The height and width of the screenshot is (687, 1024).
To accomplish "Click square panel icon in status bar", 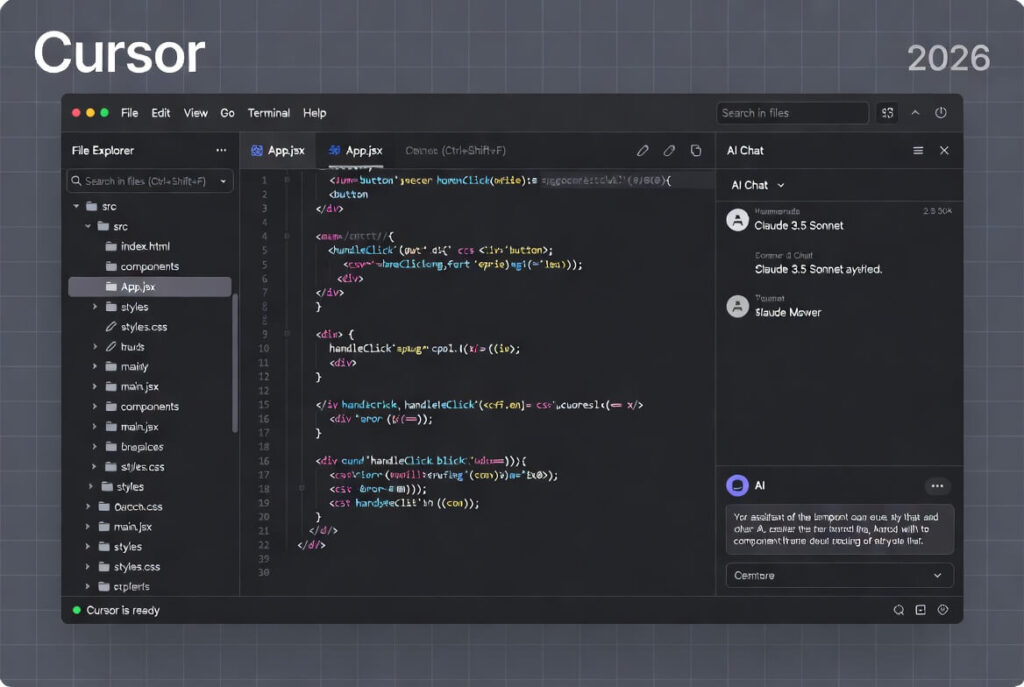I will (920, 610).
